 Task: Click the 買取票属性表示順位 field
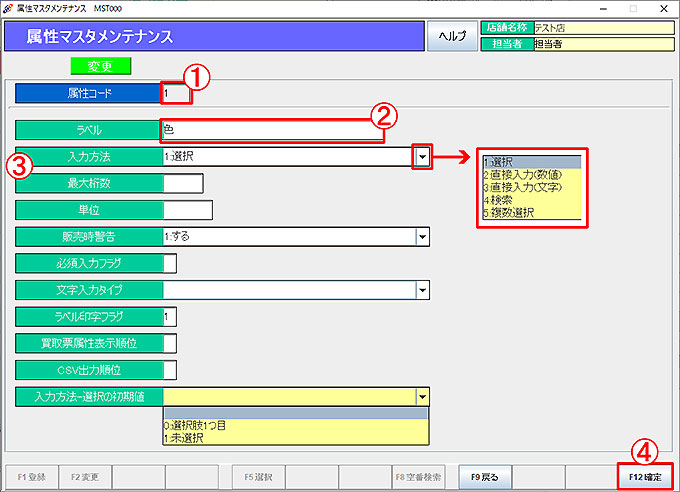(170, 344)
